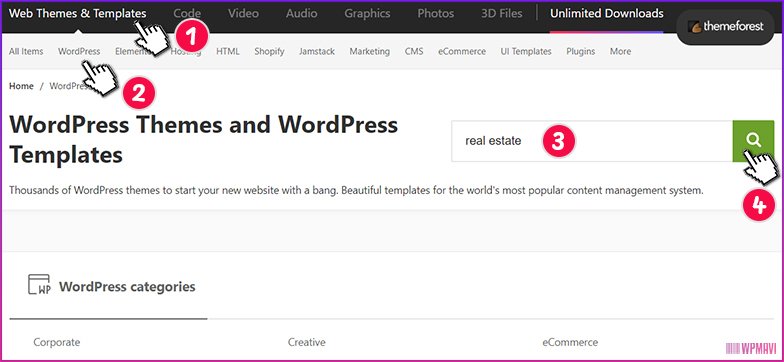Click the green search magnifier button
This screenshot has width=784, height=362.
(x=753, y=141)
